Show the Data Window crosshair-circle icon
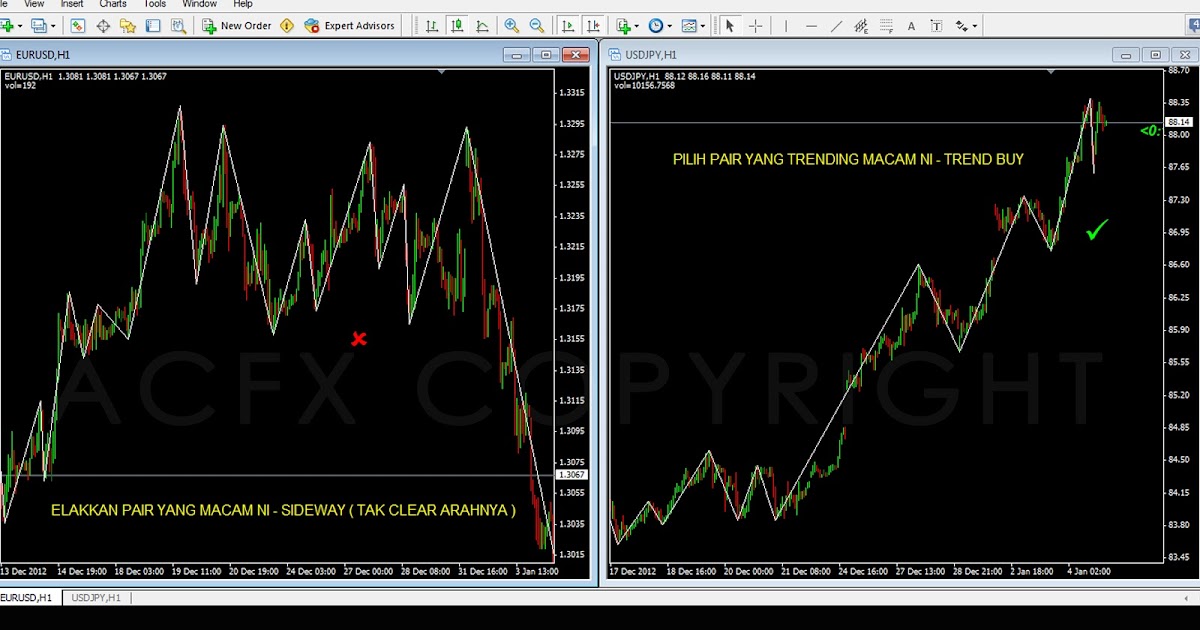The width and height of the screenshot is (1200, 630). coord(103,25)
